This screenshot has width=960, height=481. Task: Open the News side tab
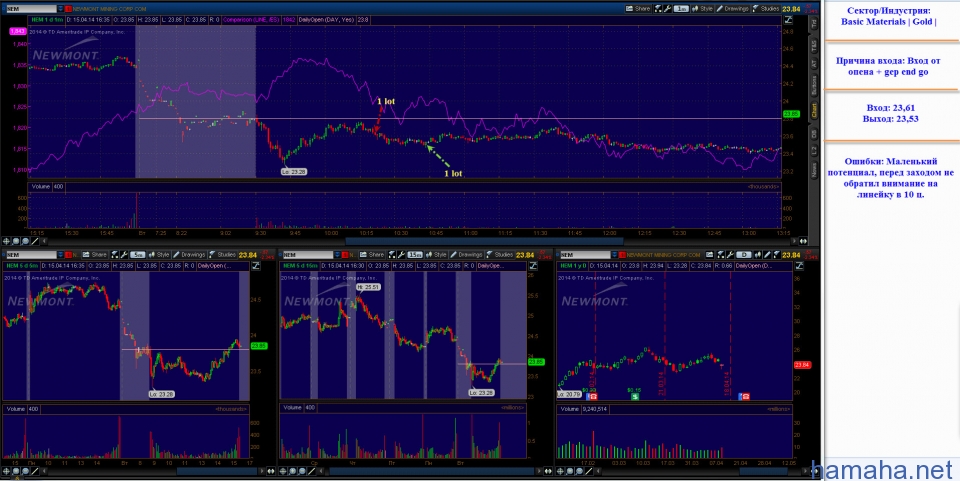click(x=814, y=170)
